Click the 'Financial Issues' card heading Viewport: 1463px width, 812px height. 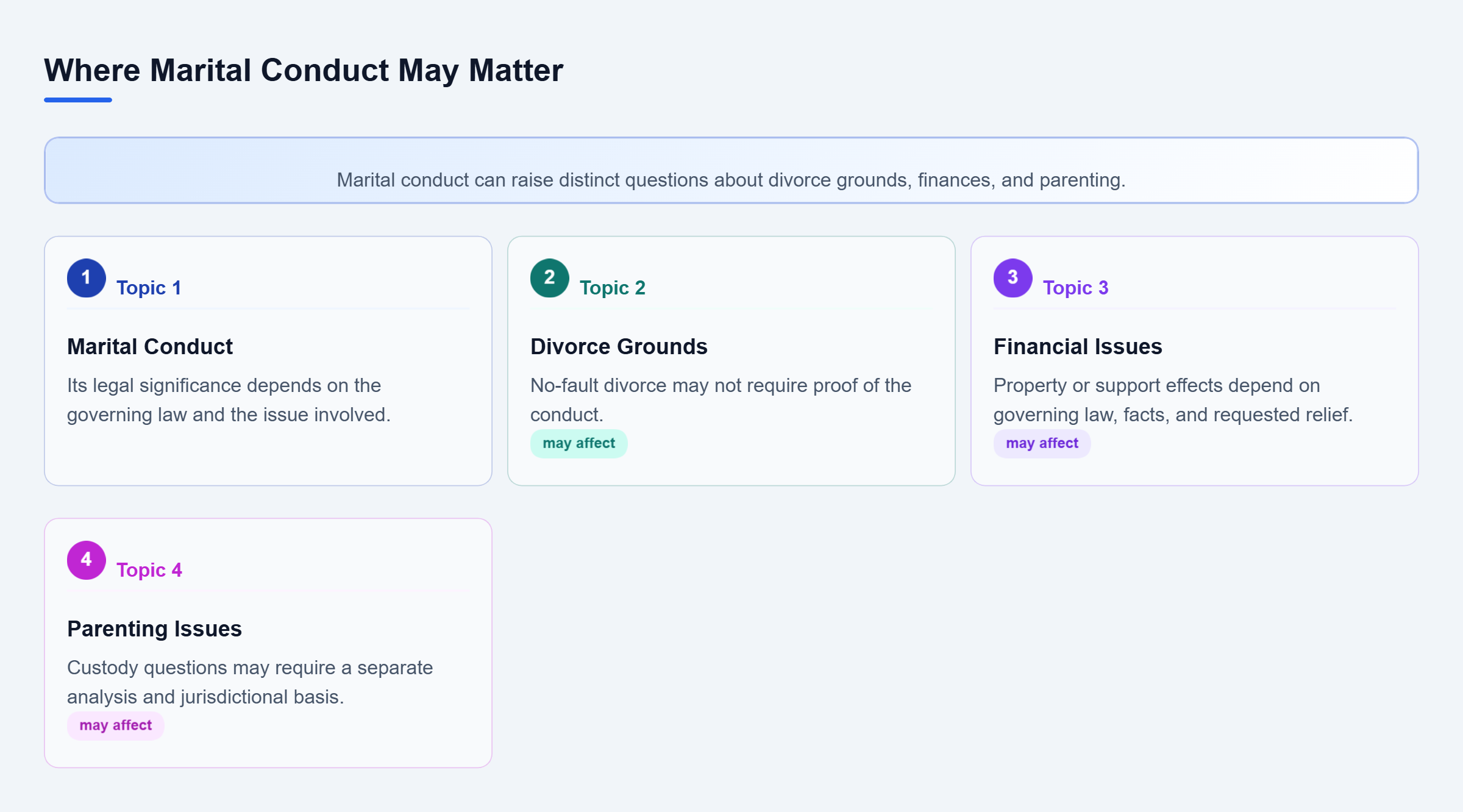click(x=1078, y=346)
